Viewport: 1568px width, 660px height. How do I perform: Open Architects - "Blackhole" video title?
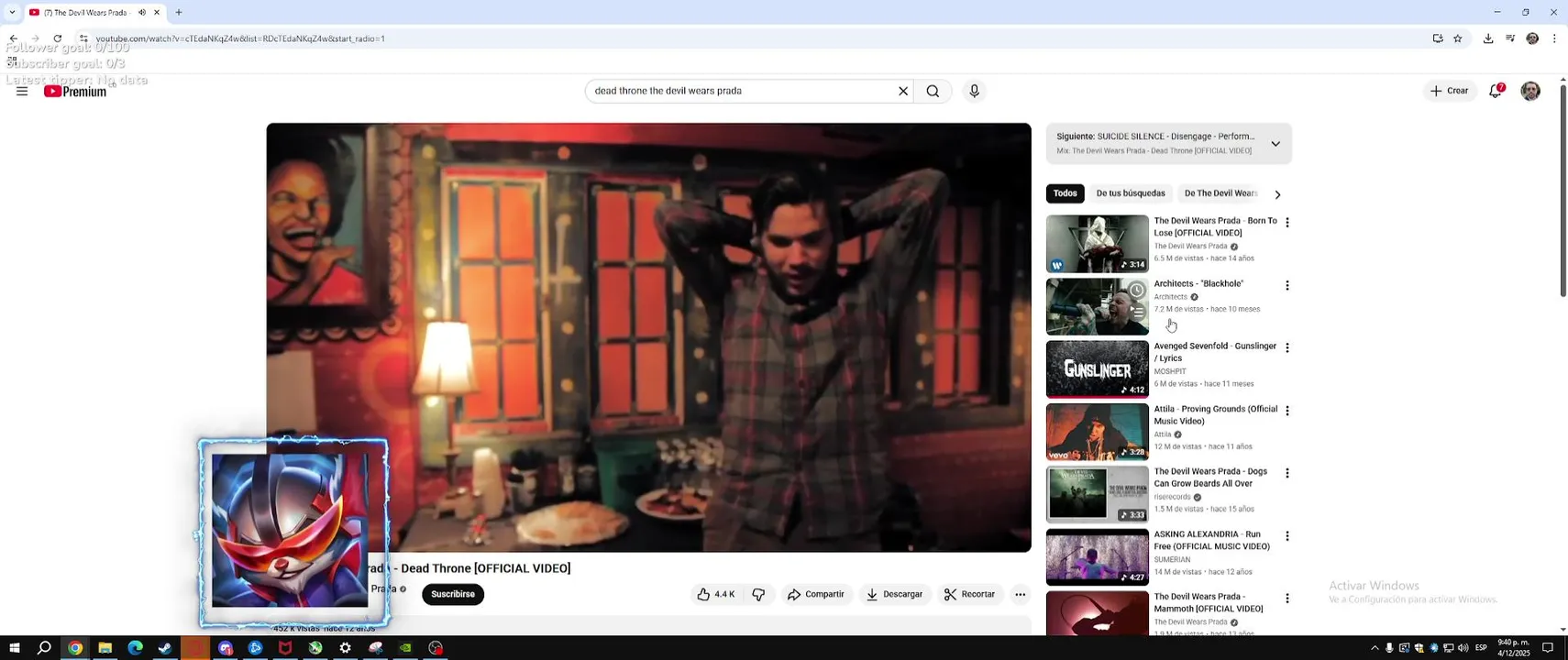tap(1198, 284)
